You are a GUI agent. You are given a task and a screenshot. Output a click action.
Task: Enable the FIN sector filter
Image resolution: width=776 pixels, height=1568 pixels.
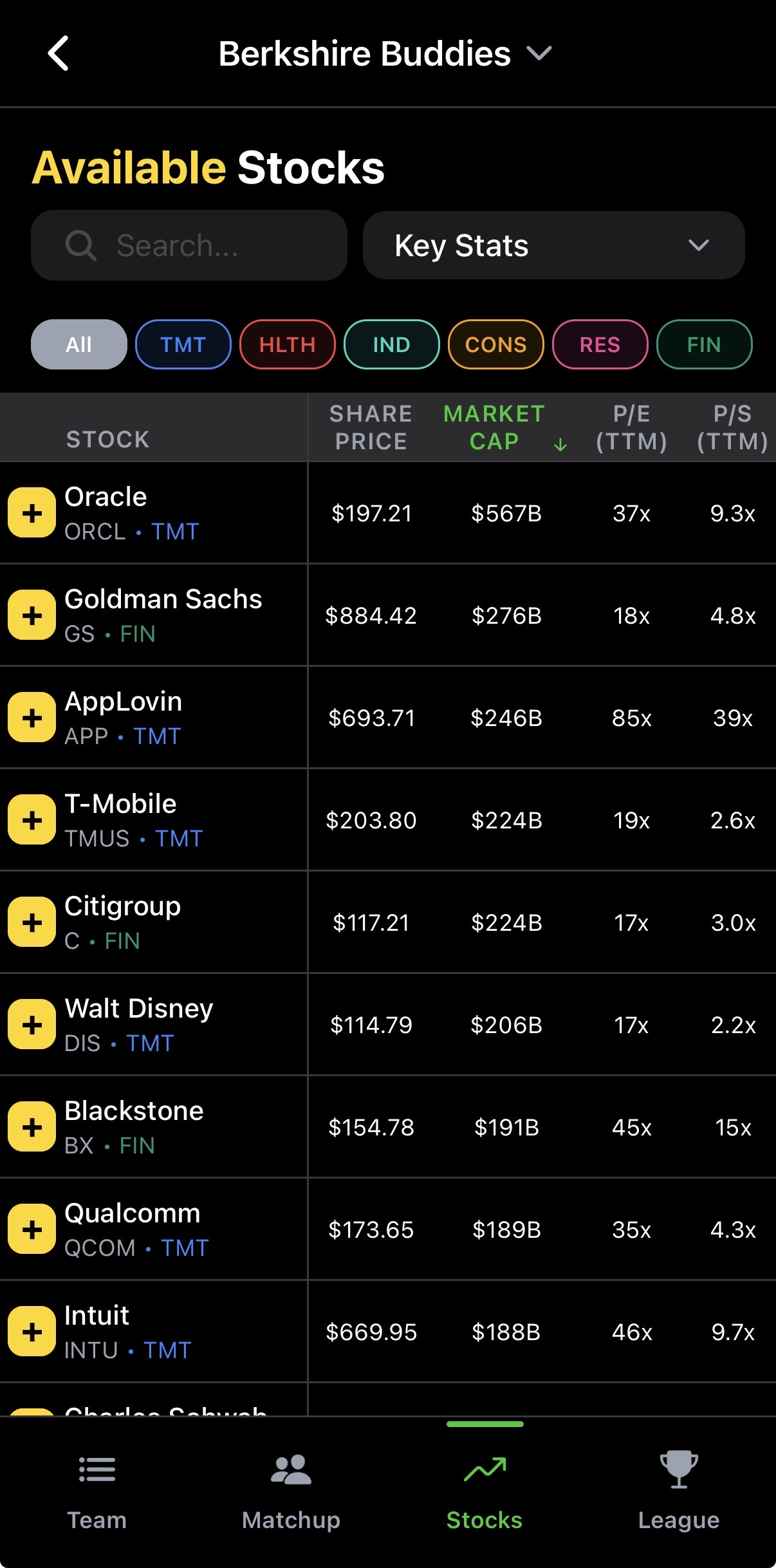(x=704, y=344)
